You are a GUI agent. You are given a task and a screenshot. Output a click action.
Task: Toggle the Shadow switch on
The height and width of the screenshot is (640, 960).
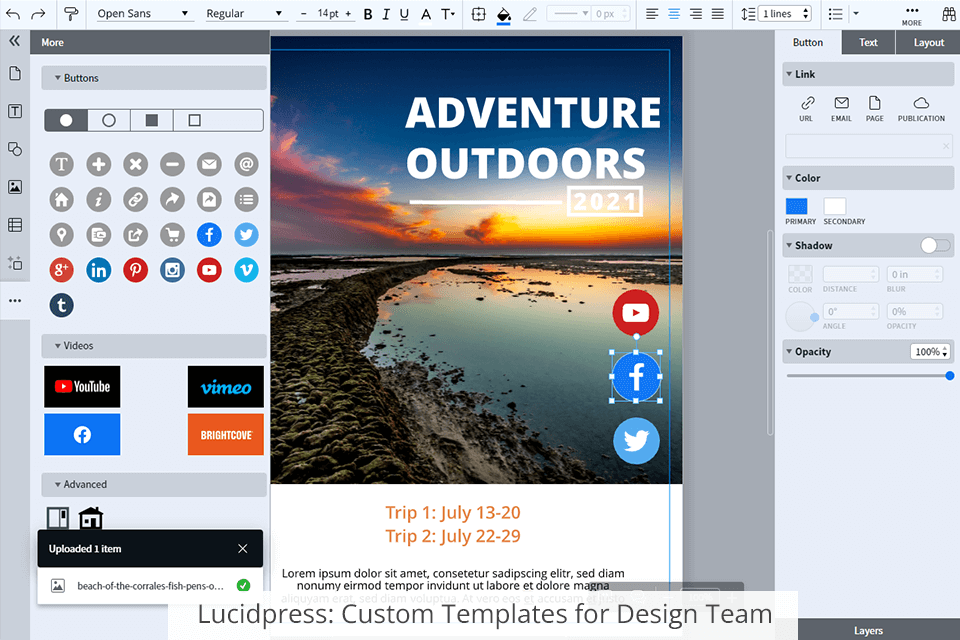[x=935, y=245]
